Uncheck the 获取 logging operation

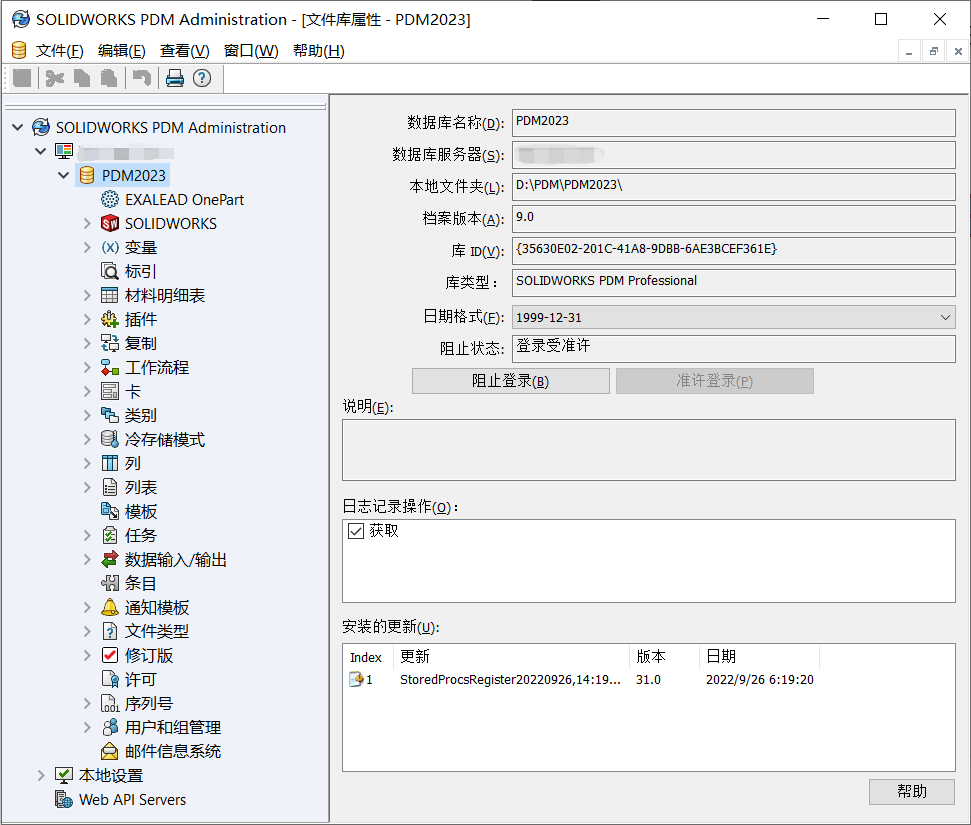[356, 531]
